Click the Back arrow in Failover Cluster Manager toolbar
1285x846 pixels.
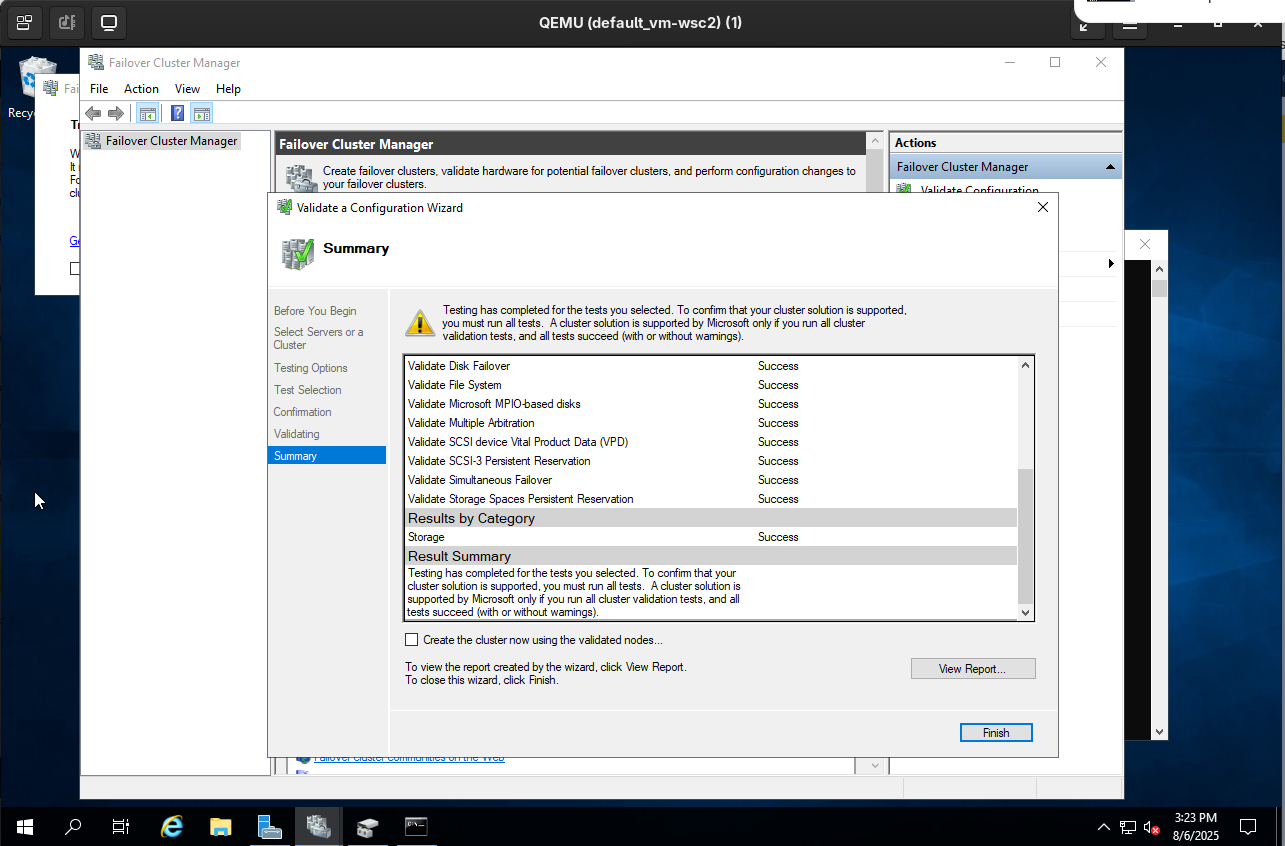click(93, 113)
